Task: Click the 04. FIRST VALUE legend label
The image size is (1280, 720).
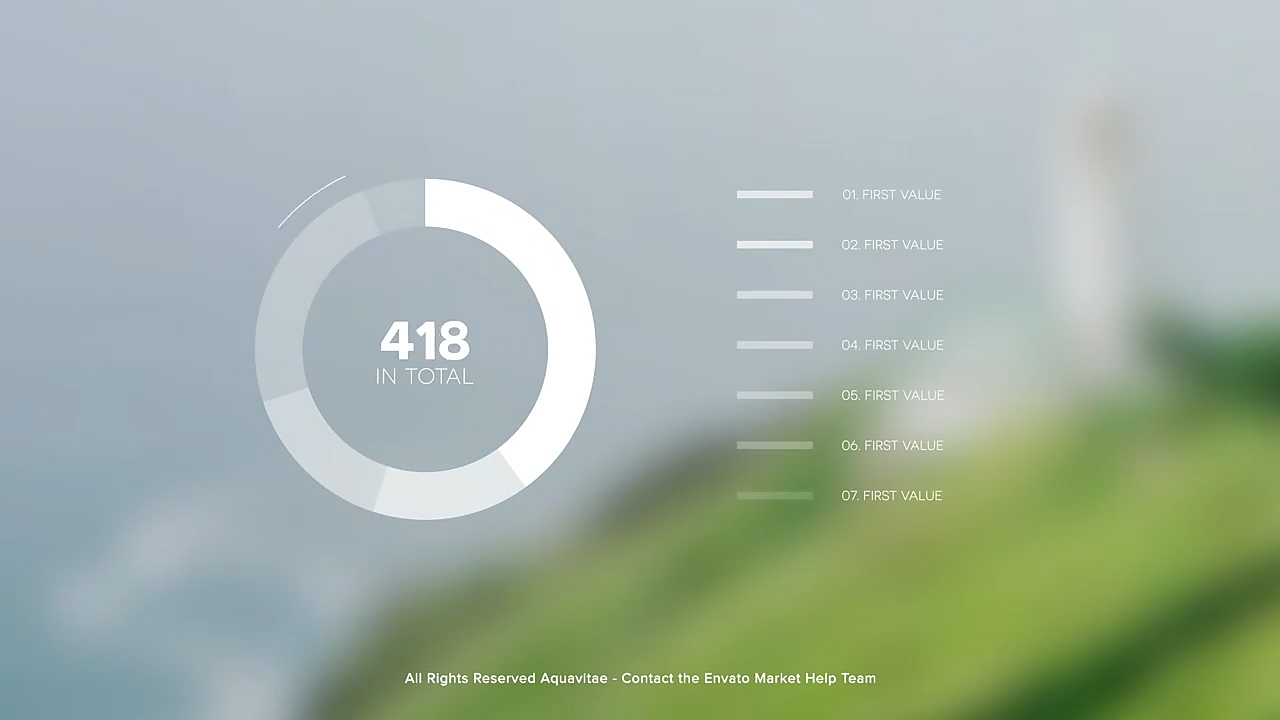Action: pyautogui.click(x=892, y=345)
